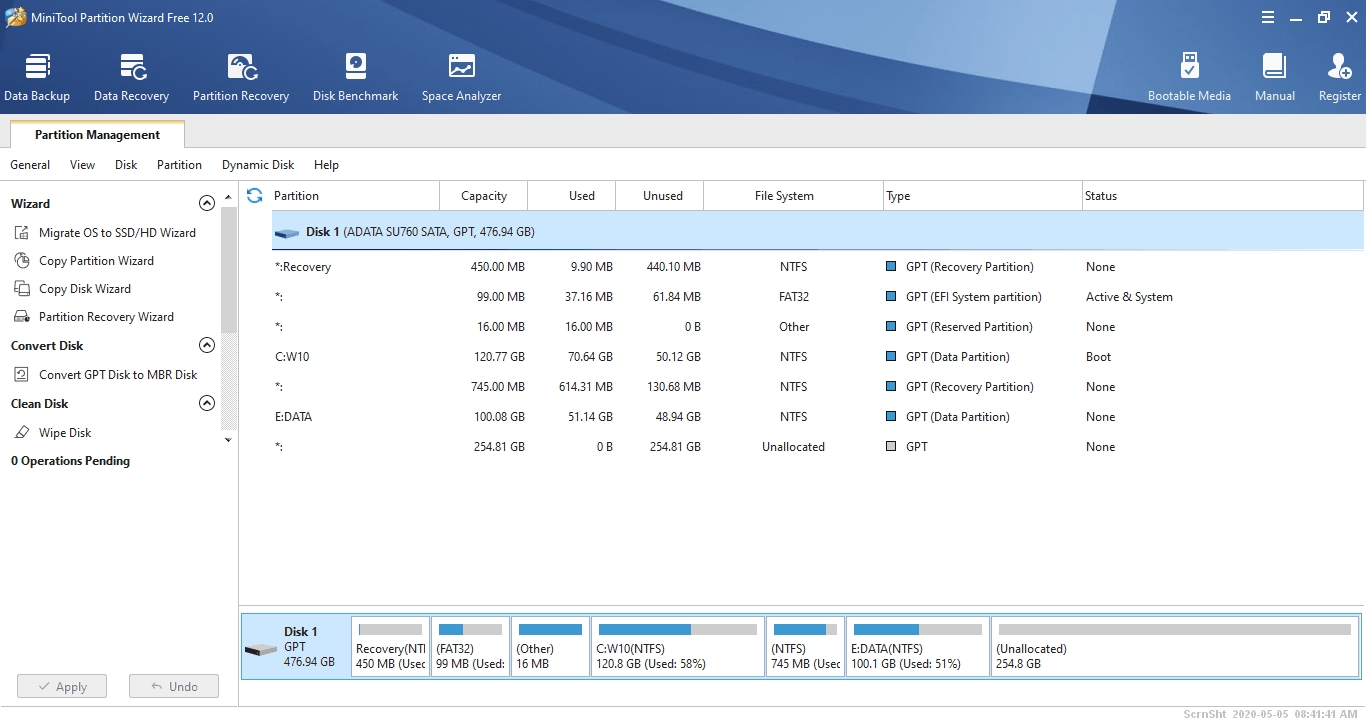Open Space Analyzer tool
1366x728 pixels.
tap(461, 78)
